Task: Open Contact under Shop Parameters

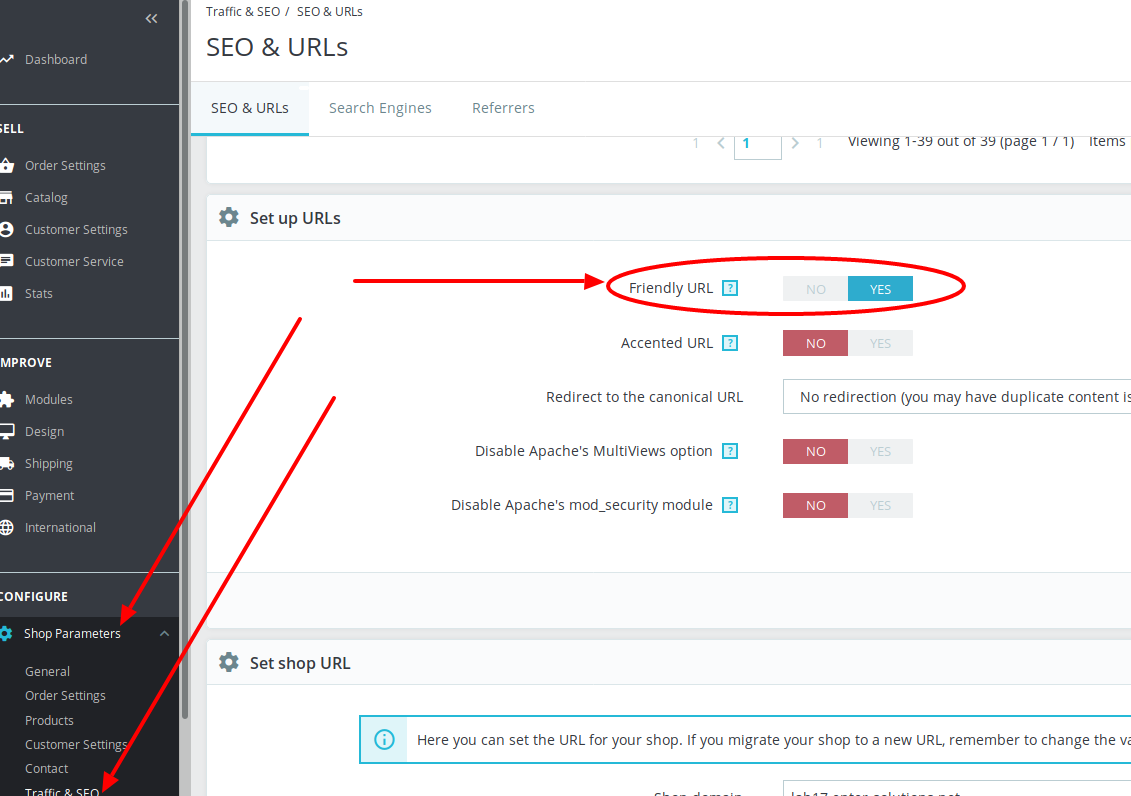Action: tap(46, 769)
